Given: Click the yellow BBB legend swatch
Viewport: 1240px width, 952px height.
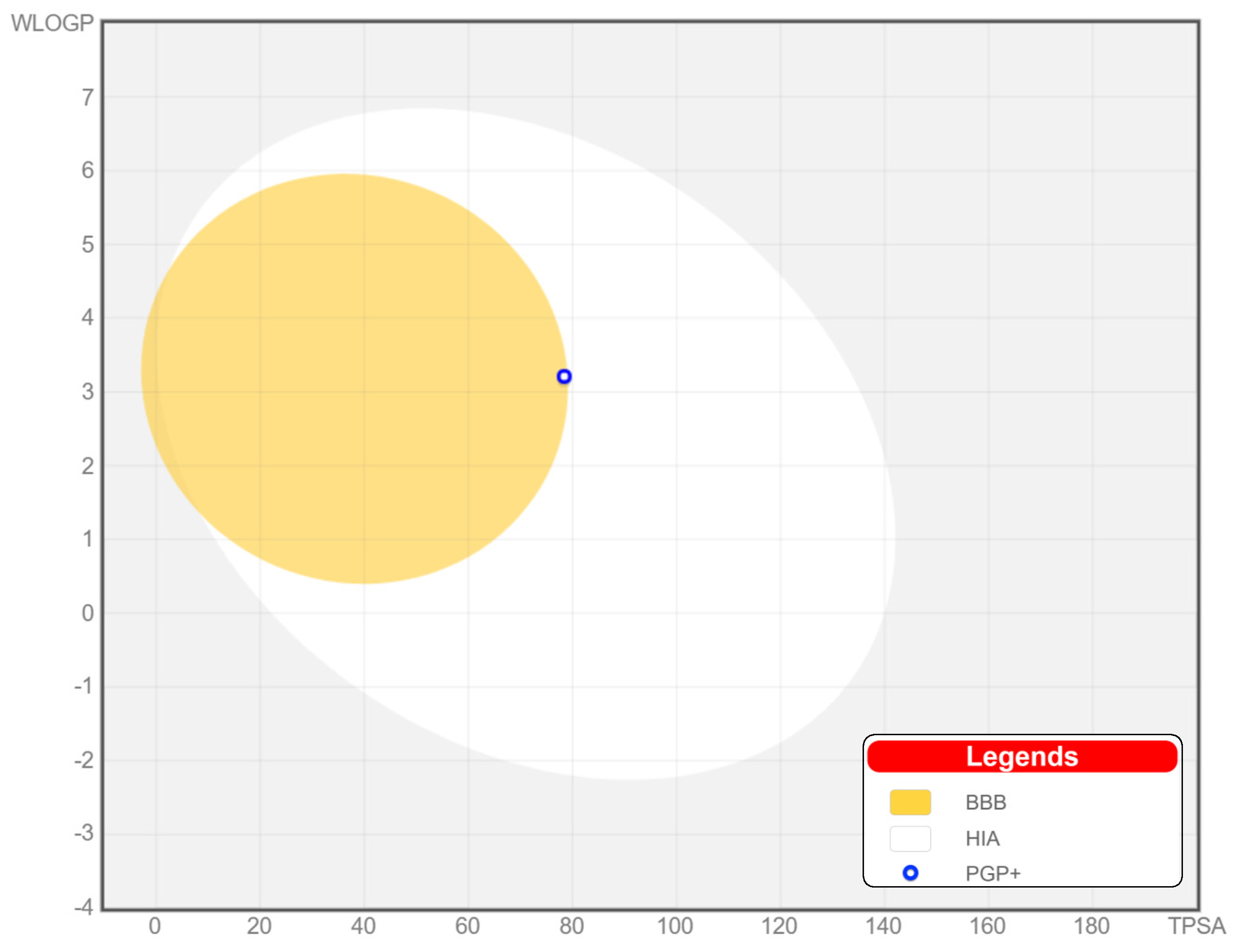Looking at the screenshot, I should point(910,802).
